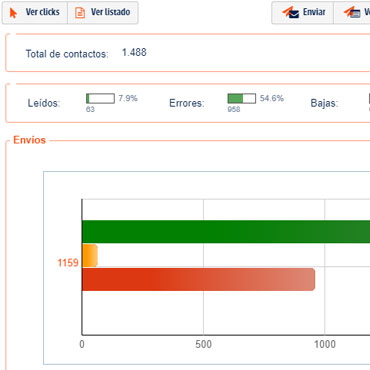Screen dimensions: 370x370
Task: Click the Leídos progress bar
Action: point(100,98)
